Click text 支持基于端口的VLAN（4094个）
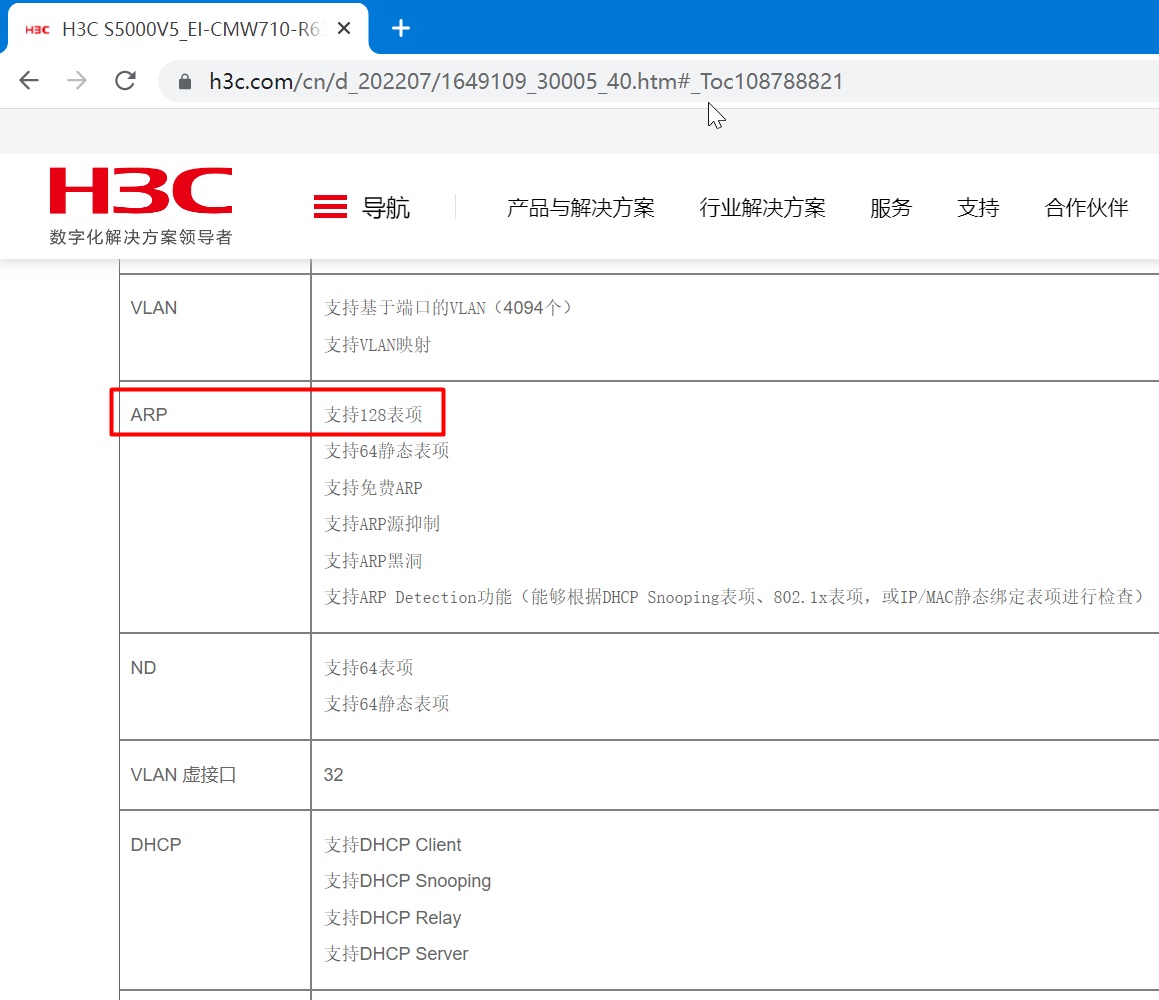The height and width of the screenshot is (1000, 1159). click(x=448, y=307)
